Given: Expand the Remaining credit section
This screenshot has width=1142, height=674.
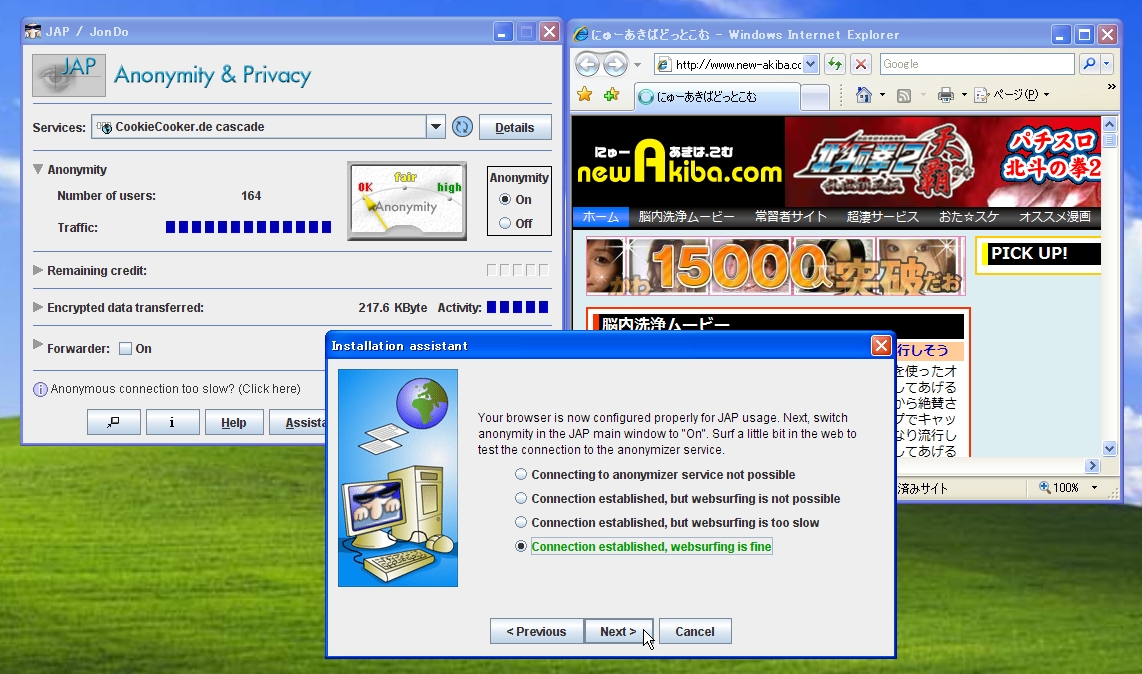Looking at the screenshot, I should 38,270.
